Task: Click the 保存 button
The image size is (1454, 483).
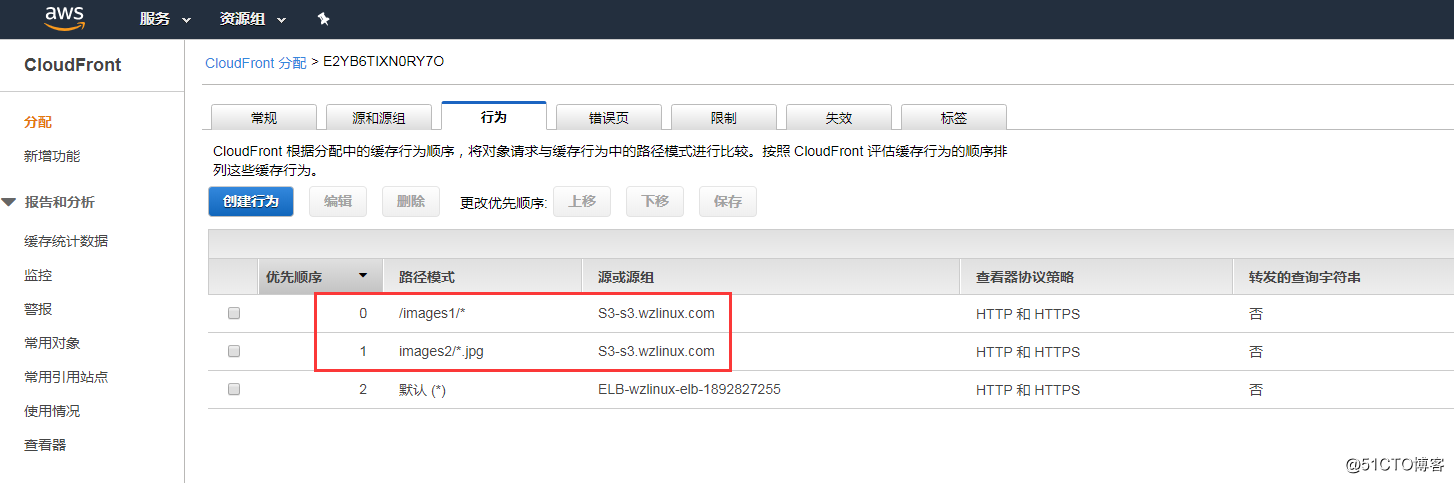Action: [728, 201]
